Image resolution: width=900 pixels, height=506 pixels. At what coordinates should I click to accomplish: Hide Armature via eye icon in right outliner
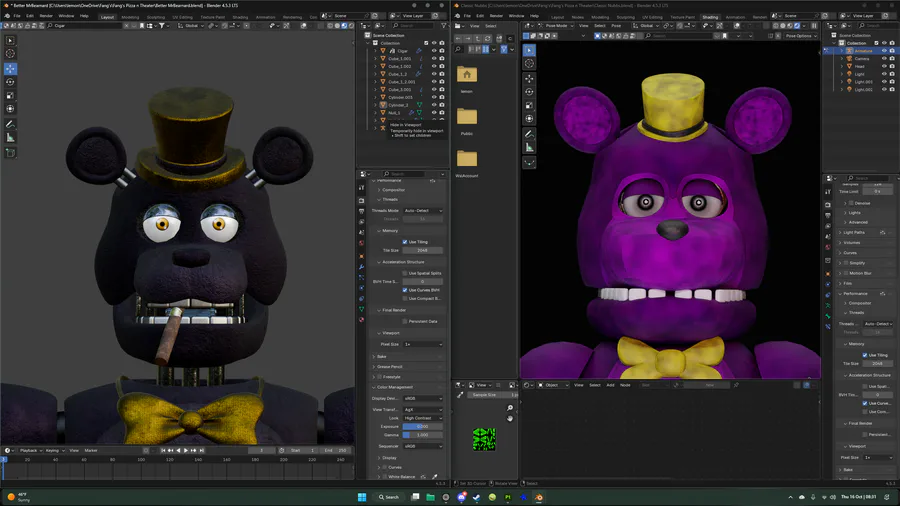click(x=884, y=50)
